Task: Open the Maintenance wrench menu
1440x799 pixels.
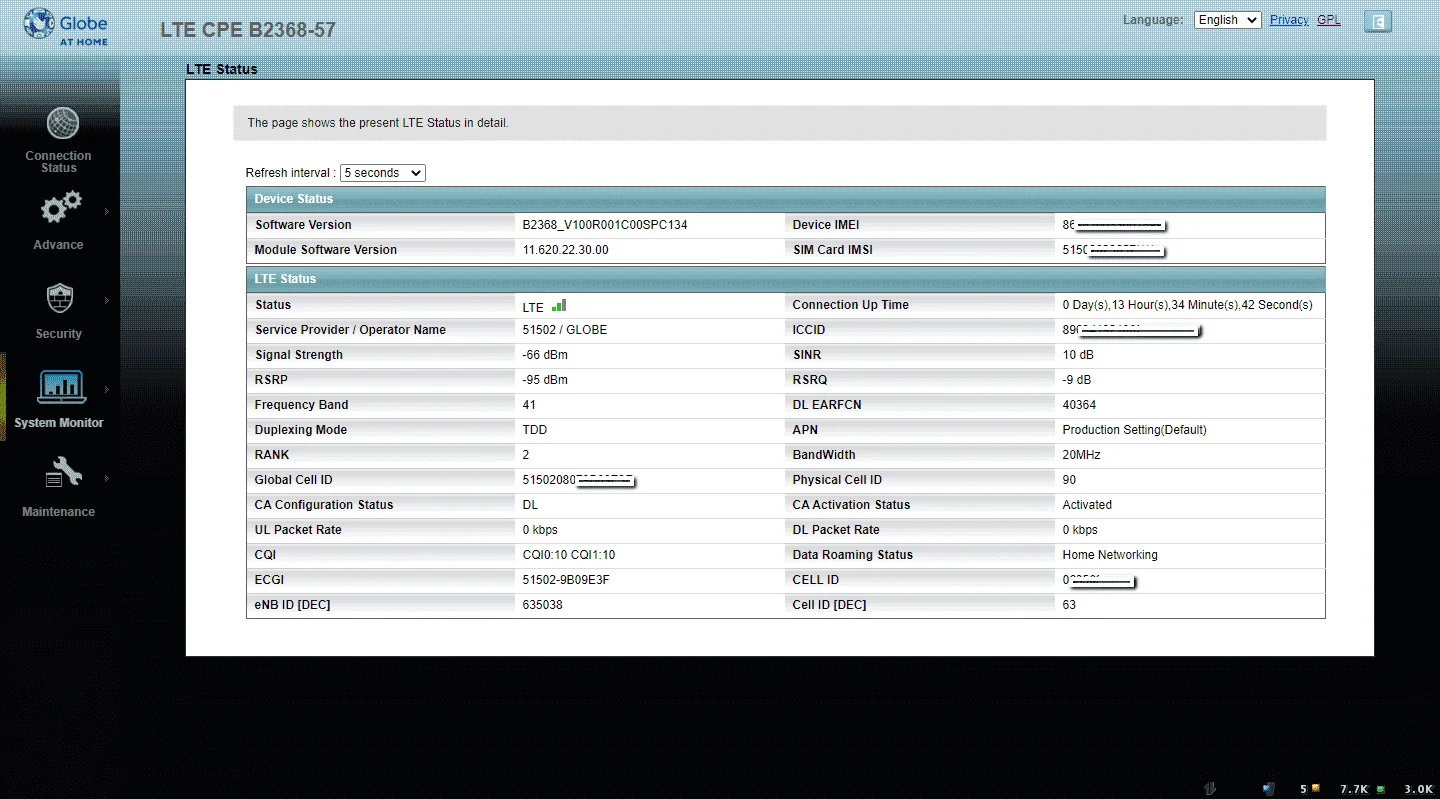Action: [62, 473]
